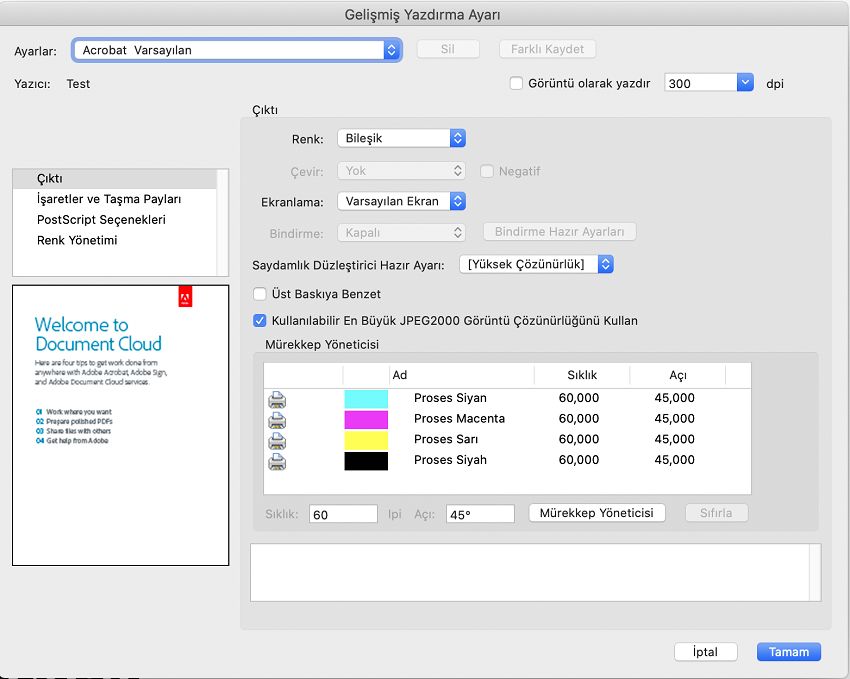Toggle the Negatif checkbox
This screenshot has height=679, width=850.
[487, 171]
